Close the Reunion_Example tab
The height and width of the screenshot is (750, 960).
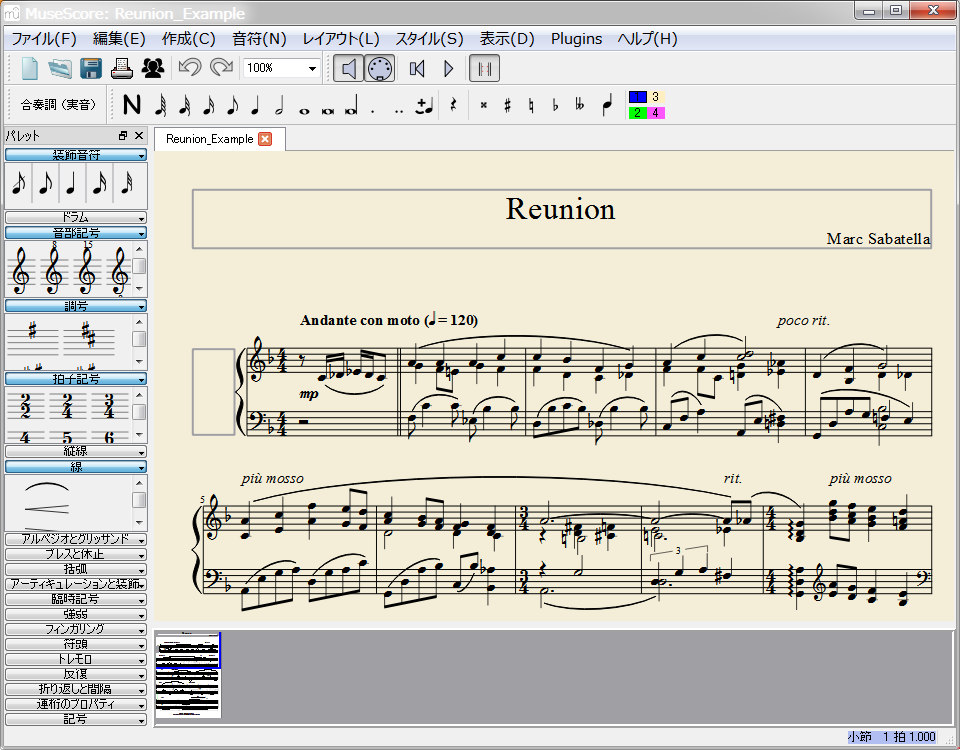[x=265, y=139]
